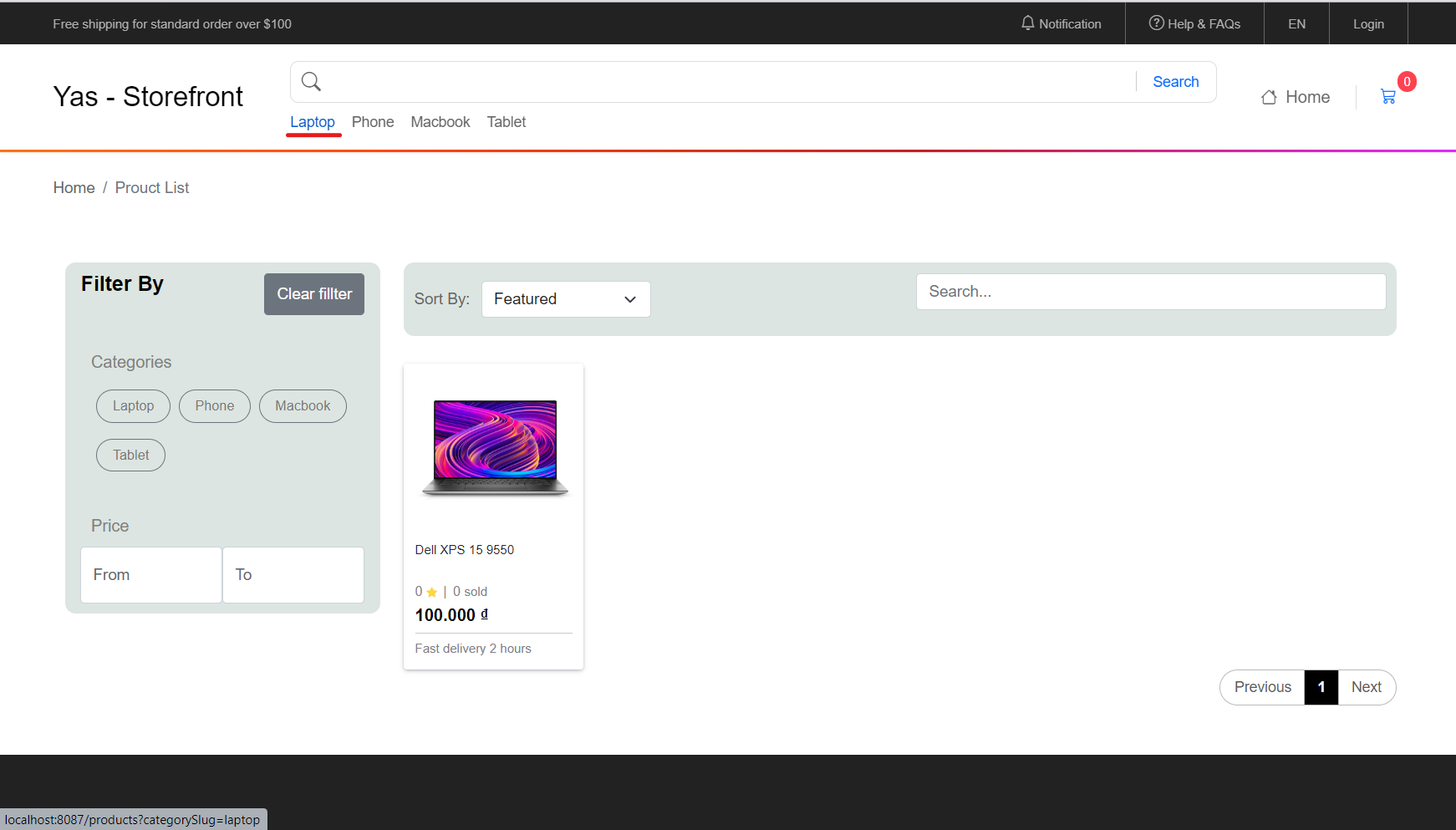This screenshot has height=830, width=1456.
Task: Click the Help & FAQs question mark icon
Action: point(1156,23)
